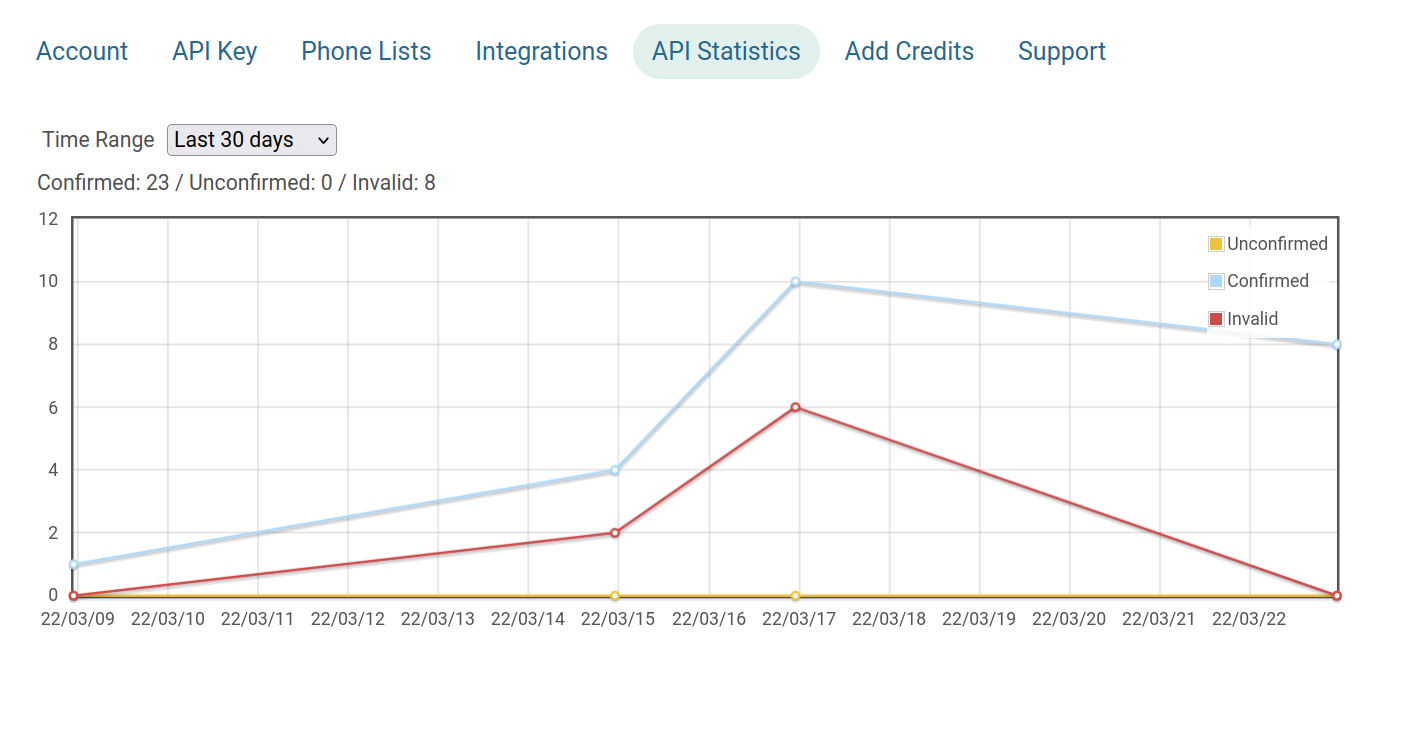This screenshot has height=729, width=1417.
Task: Click the yellow Unconfirmed legend swatch
Action: click(x=1216, y=244)
